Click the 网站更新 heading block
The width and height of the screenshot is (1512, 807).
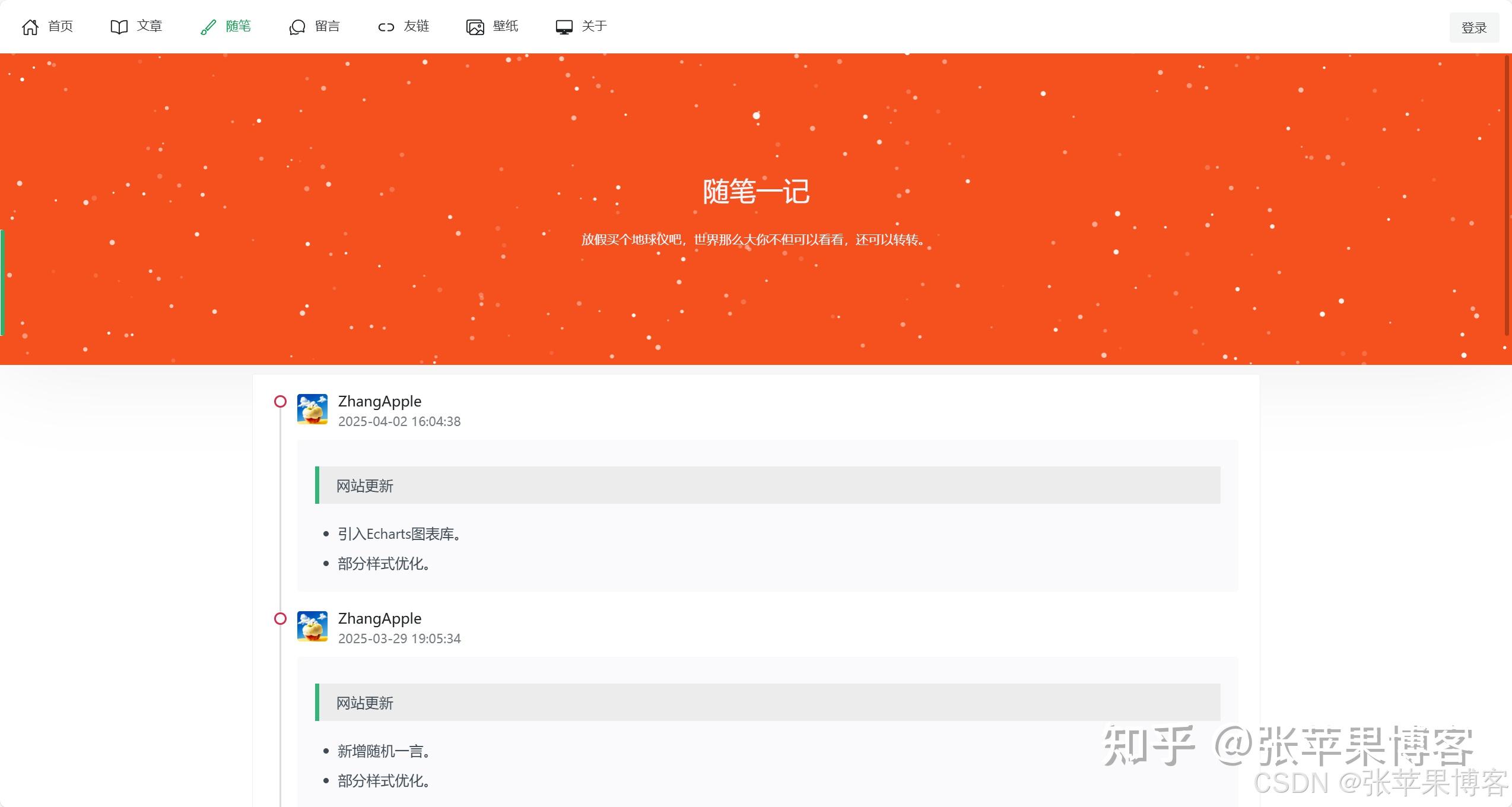tap(364, 485)
